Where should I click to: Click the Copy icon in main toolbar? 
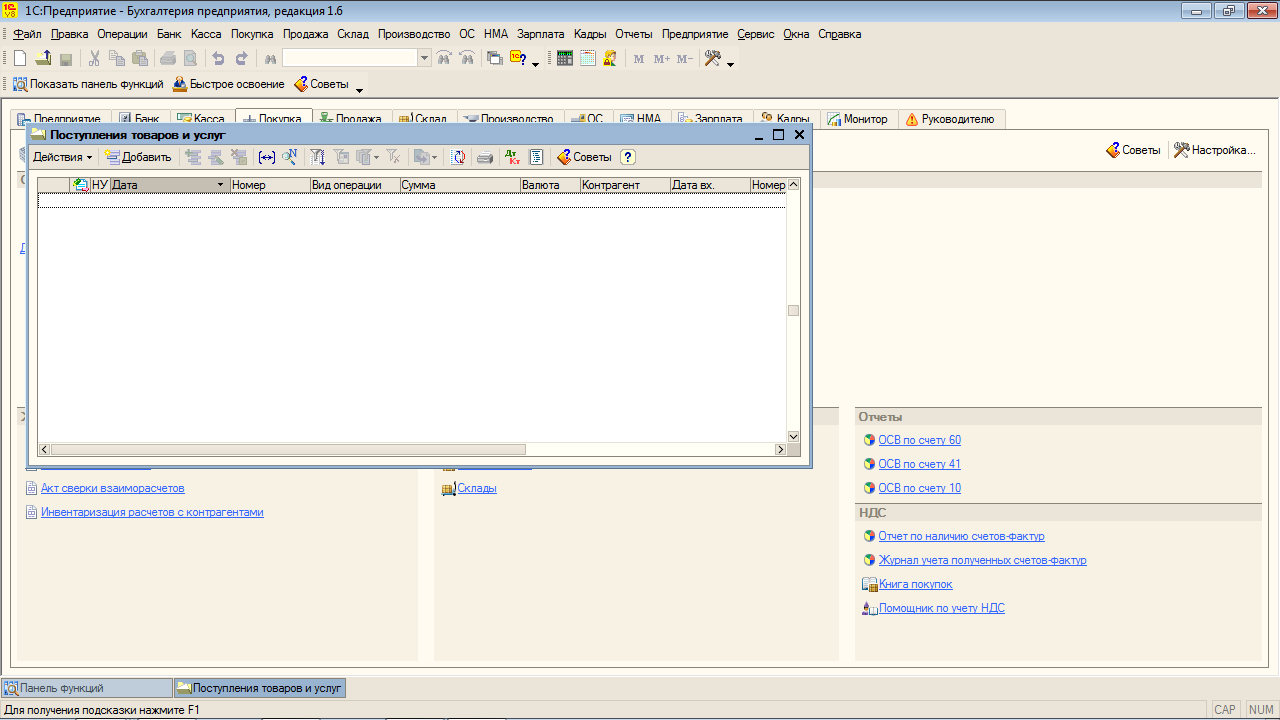117,58
